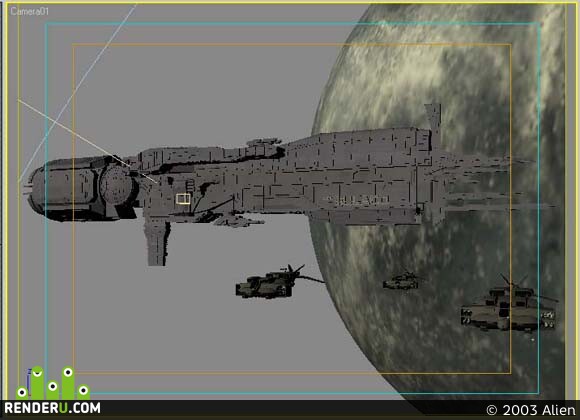Click the axis tripod gizmo in viewport corner
580x420 pixels.
tap(29, 381)
